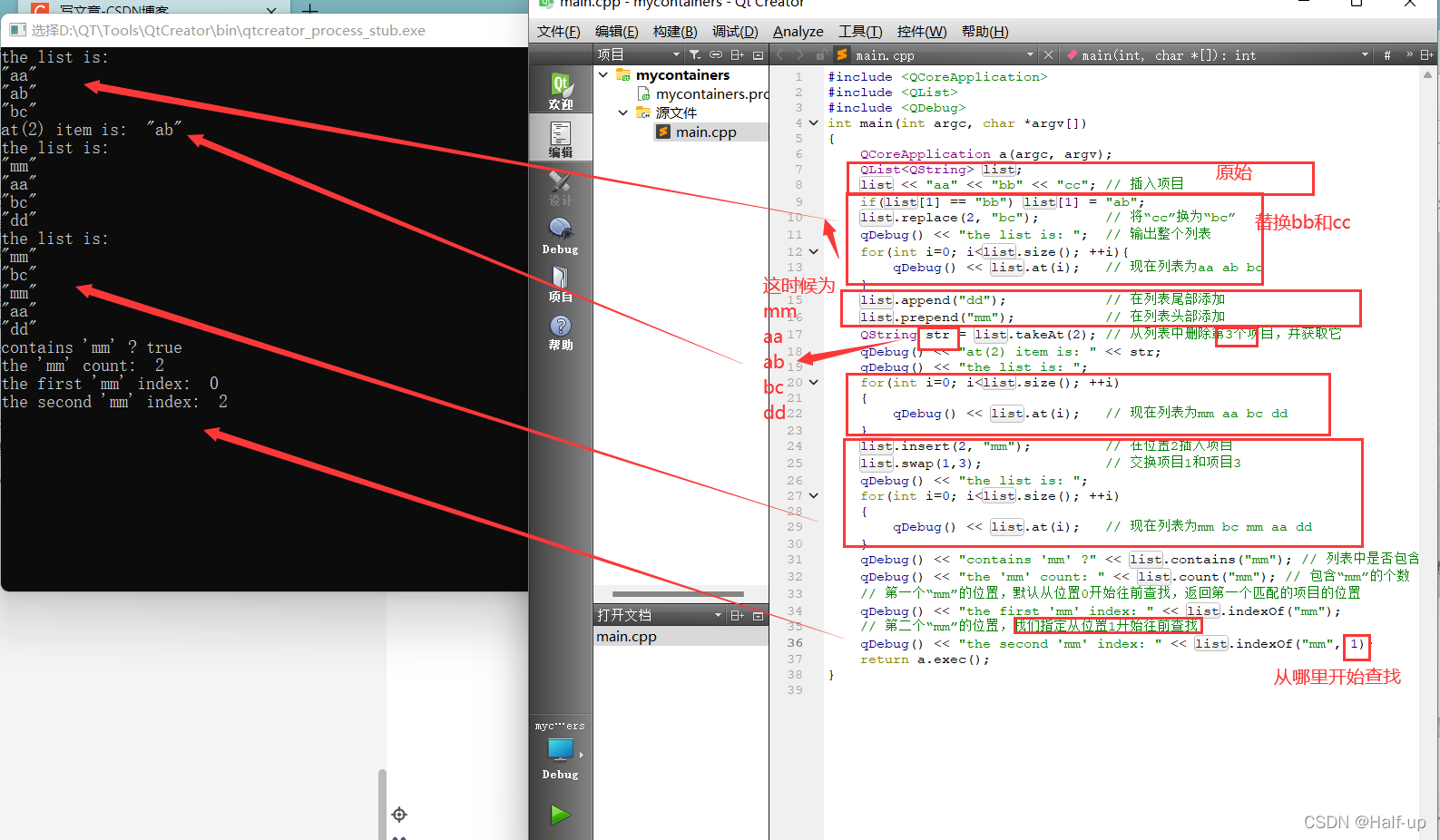1440x840 pixels.
Task: Click the editor scroll-up arrow
Action: [x=1427, y=76]
